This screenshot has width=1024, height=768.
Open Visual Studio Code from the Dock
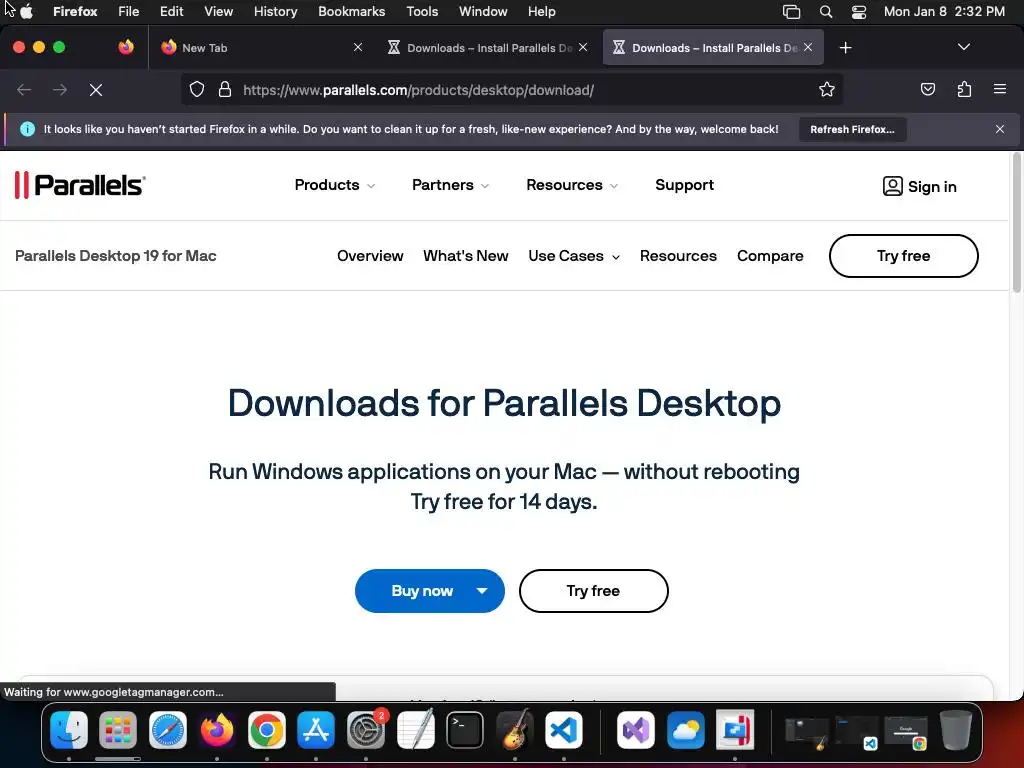(564, 729)
